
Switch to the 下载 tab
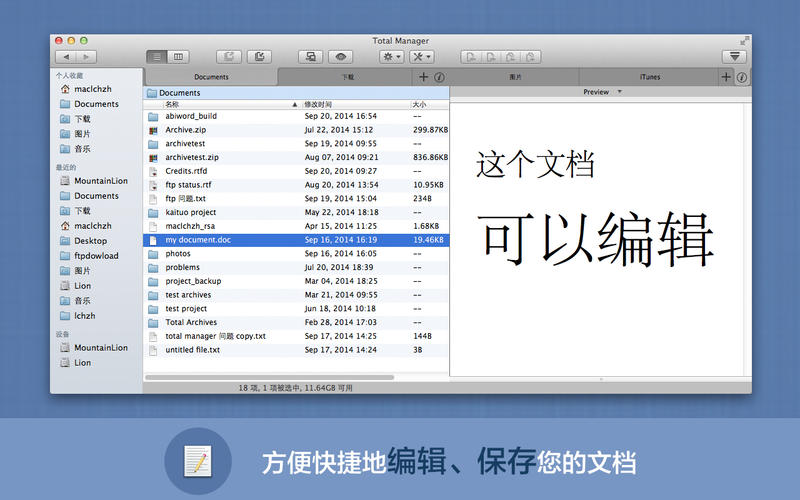[x=347, y=77]
